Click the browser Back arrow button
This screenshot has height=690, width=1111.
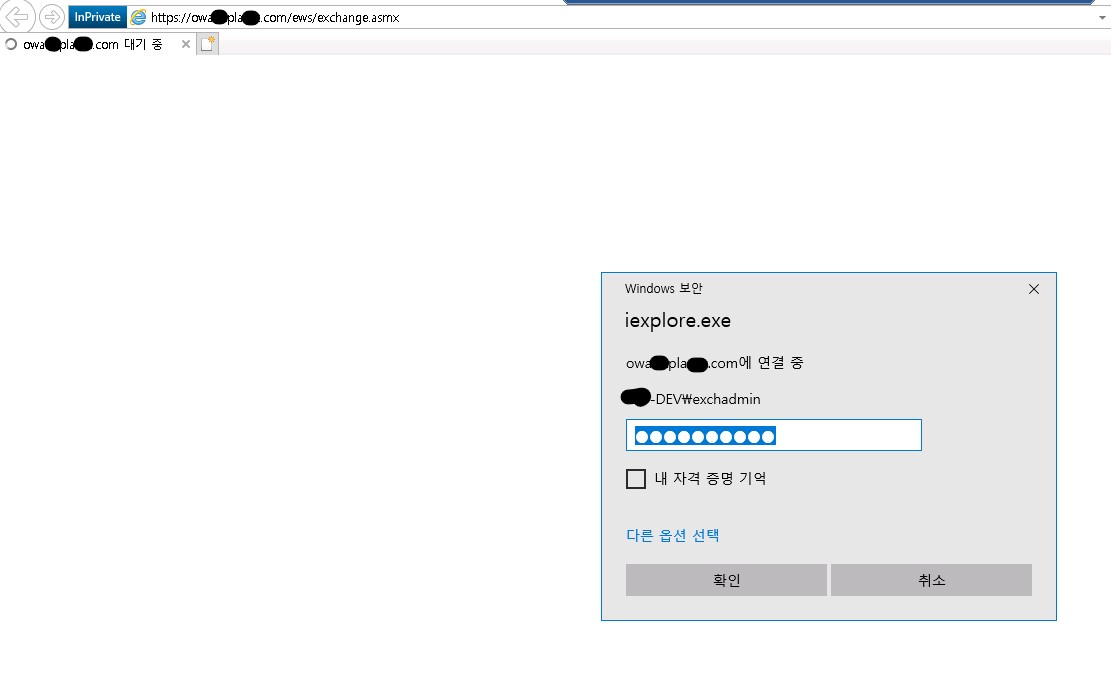pos(16,16)
